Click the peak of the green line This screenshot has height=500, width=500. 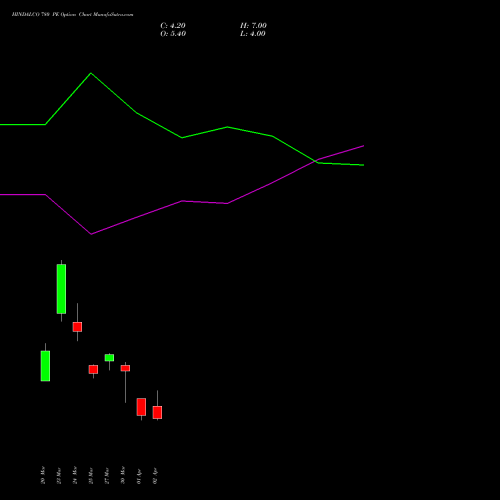[91, 73]
